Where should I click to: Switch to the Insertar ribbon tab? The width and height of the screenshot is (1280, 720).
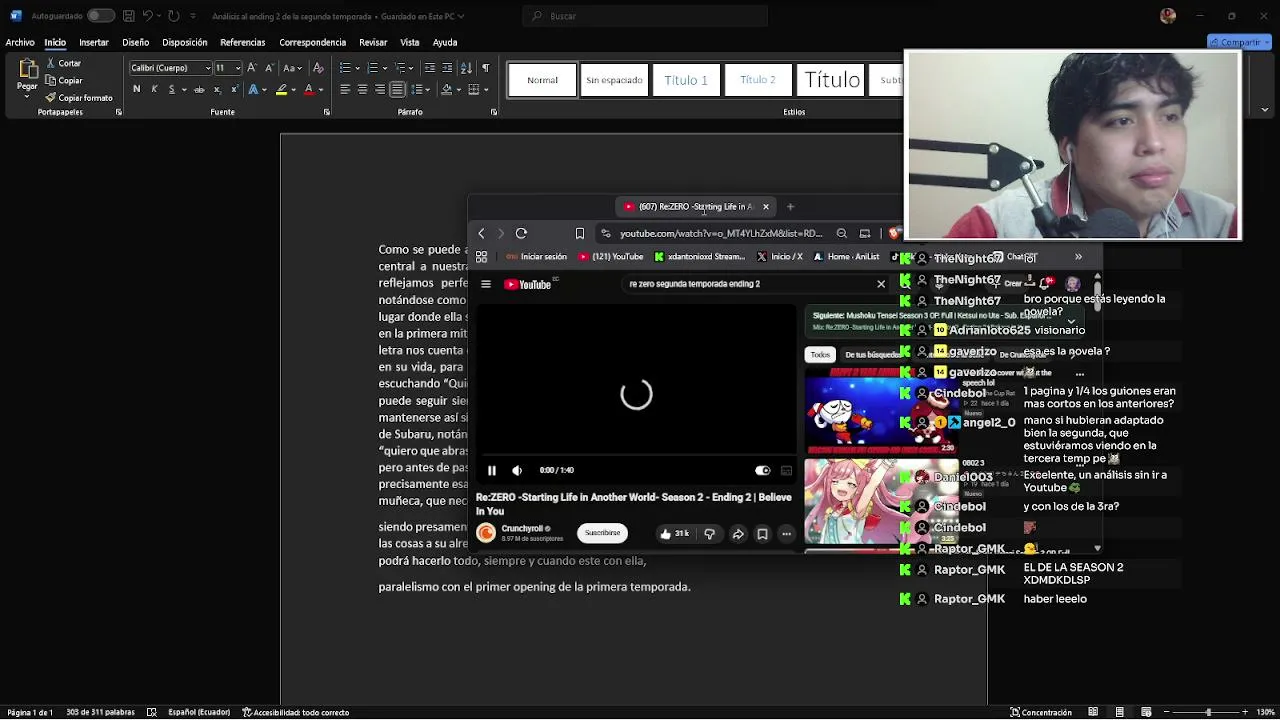tap(94, 43)
